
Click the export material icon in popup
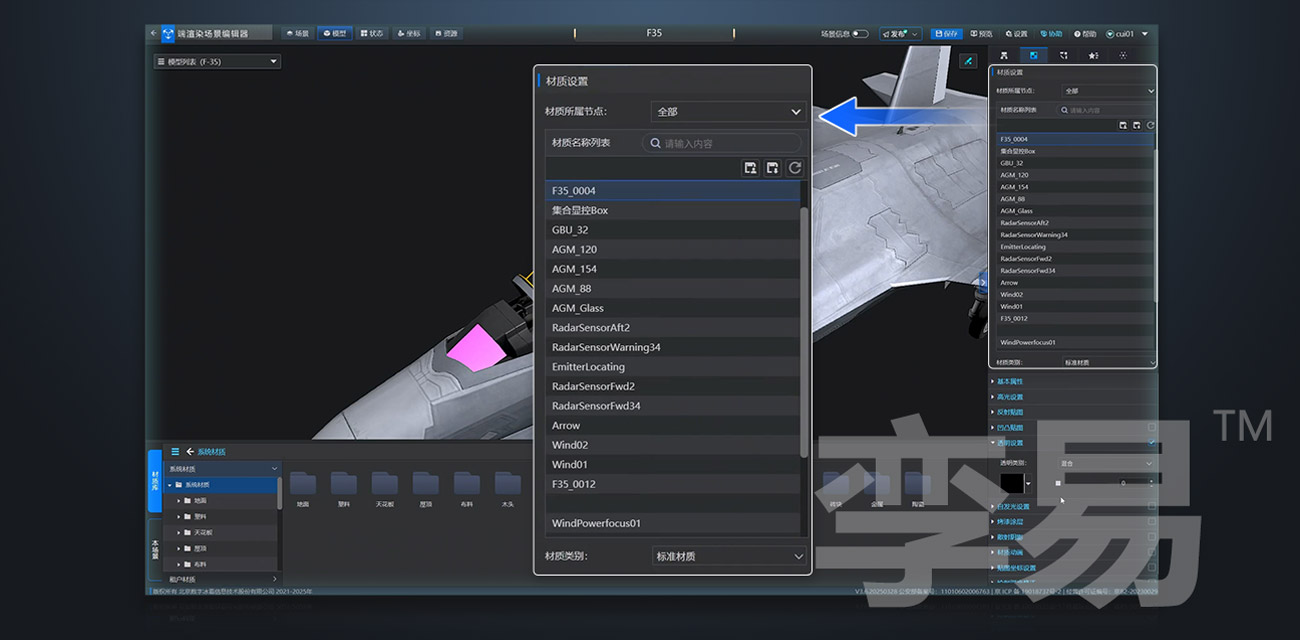click(773, 168)
